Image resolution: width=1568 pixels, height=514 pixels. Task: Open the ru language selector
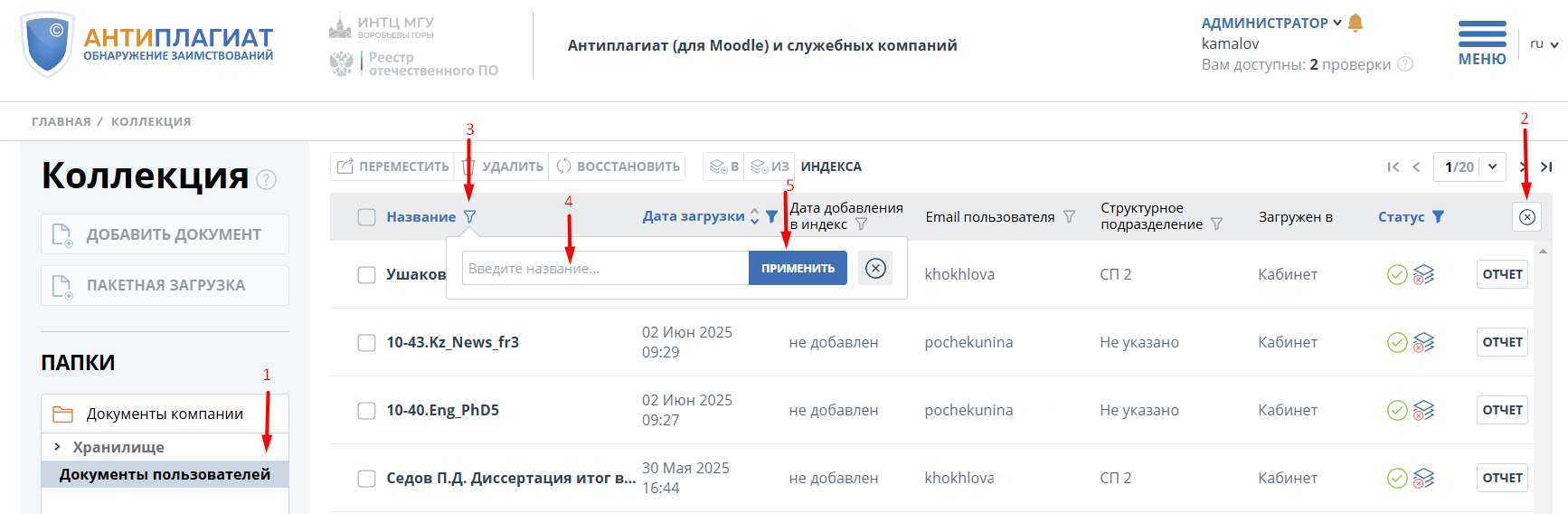coord(1544,43)
